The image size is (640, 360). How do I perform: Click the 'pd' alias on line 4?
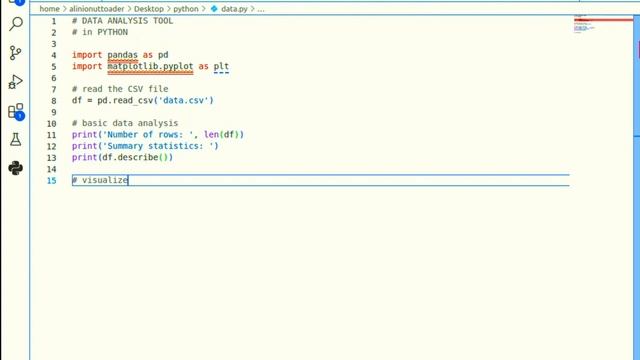tap(163, 55)
